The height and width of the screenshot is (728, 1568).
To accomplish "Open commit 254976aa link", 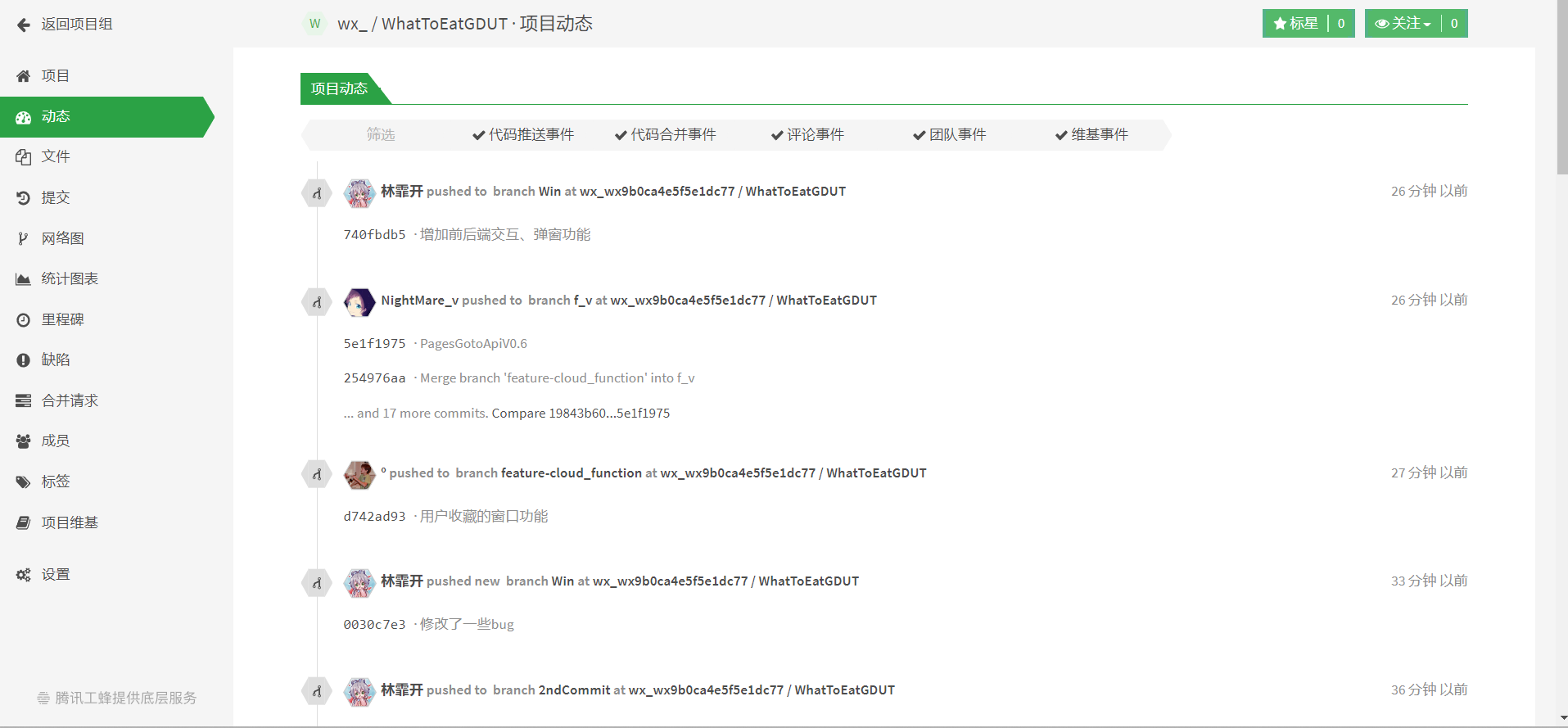I will pyautogui.click(x=375, y=378).
